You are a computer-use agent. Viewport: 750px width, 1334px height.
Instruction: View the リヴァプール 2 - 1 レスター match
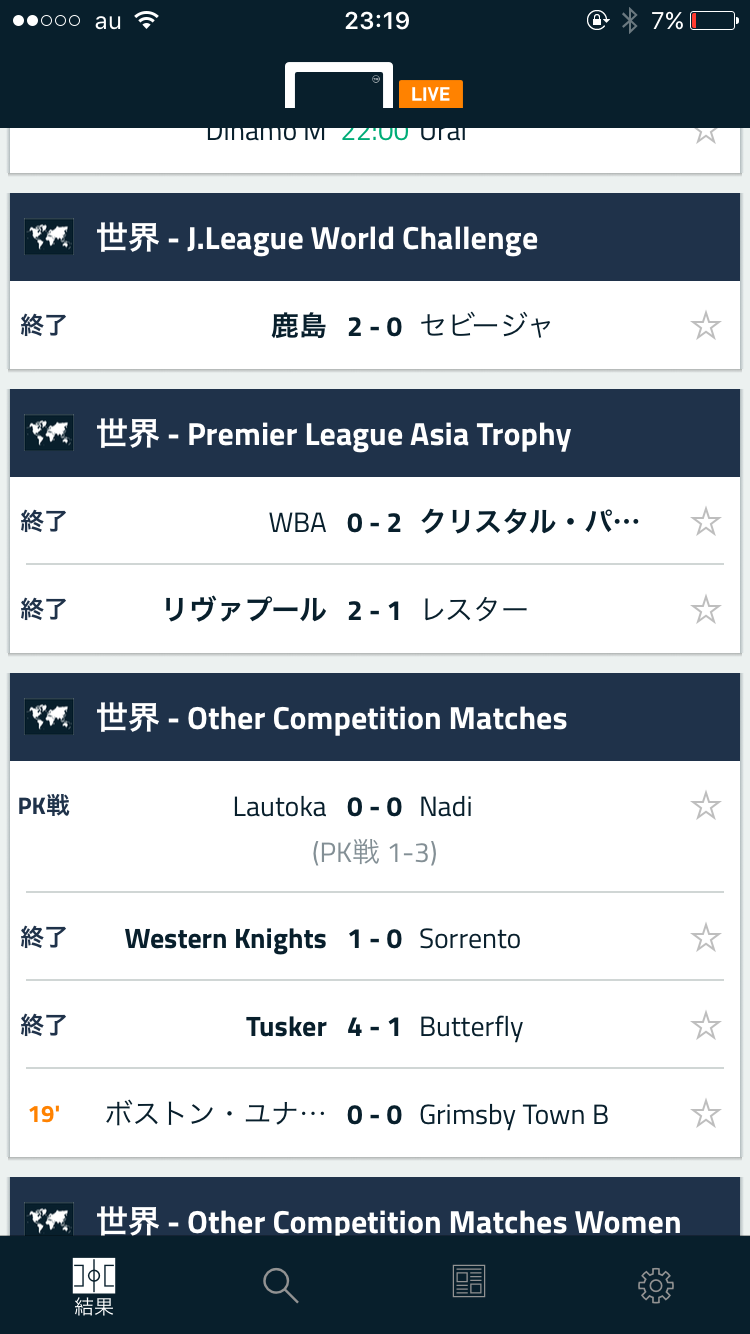pos(374,610)
